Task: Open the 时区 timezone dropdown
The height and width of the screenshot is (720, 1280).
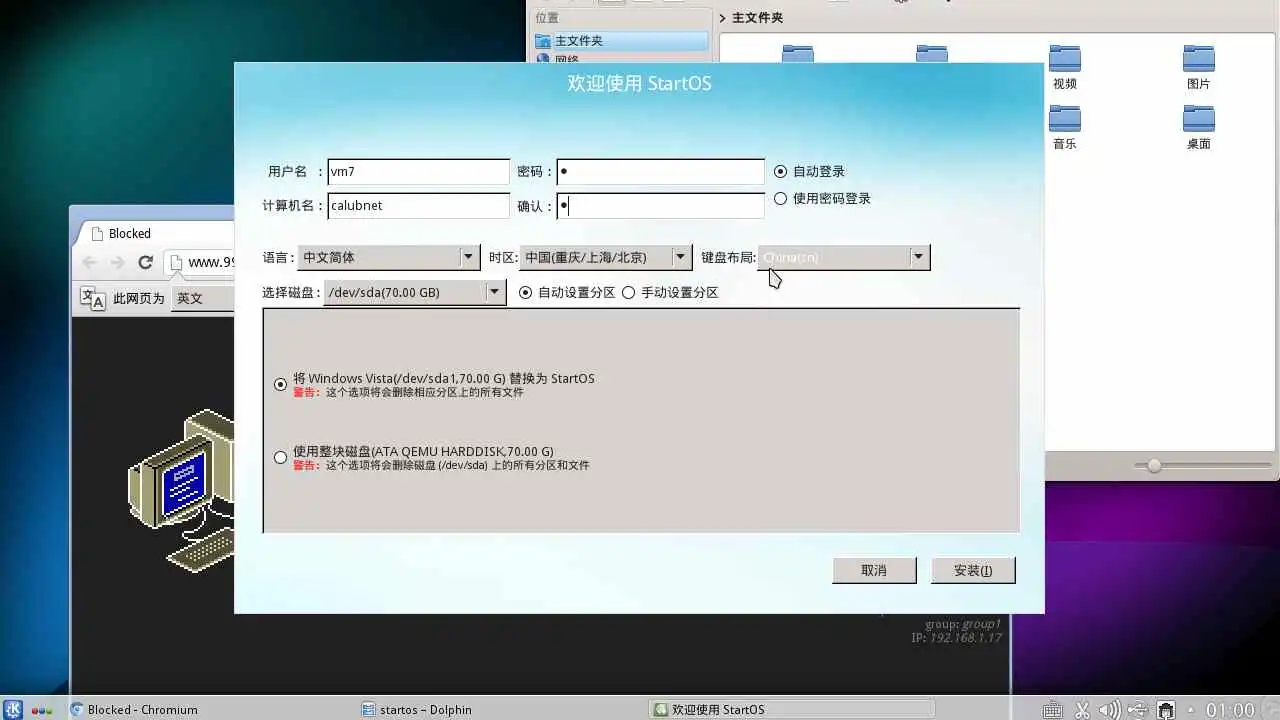Action: [606, 257]
